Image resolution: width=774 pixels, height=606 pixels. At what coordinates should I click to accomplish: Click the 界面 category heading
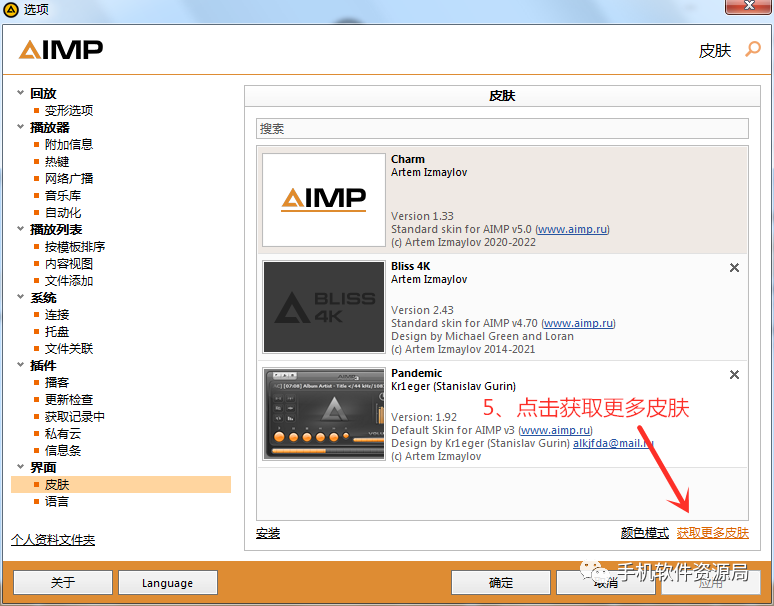(43, 467)
